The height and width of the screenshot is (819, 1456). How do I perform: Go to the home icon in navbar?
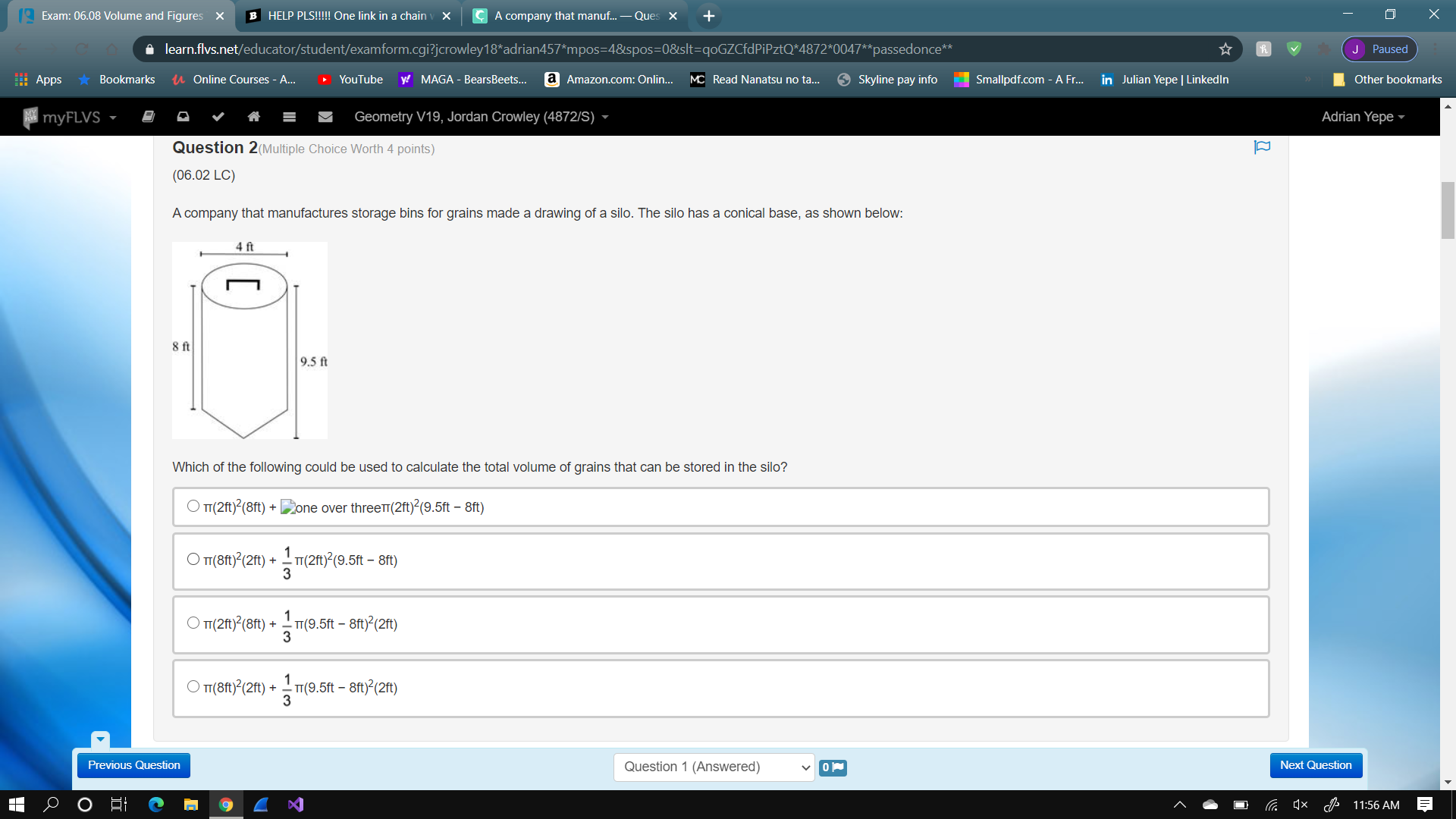254,117
